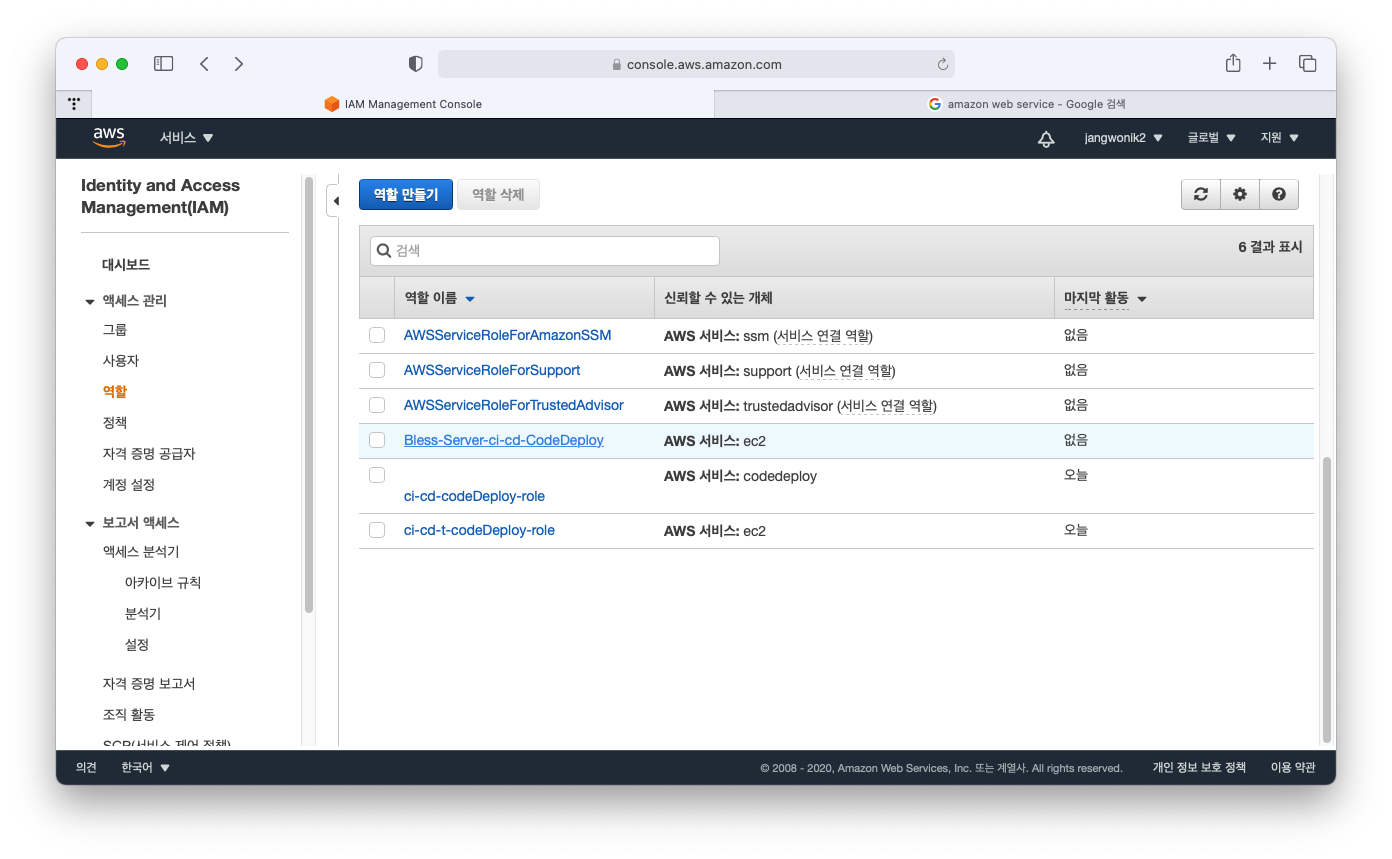The width and height of the screenshot is (1392, 859).
Task: Open 계정 설정 in the sidebar
Action: tap(129, 485)
